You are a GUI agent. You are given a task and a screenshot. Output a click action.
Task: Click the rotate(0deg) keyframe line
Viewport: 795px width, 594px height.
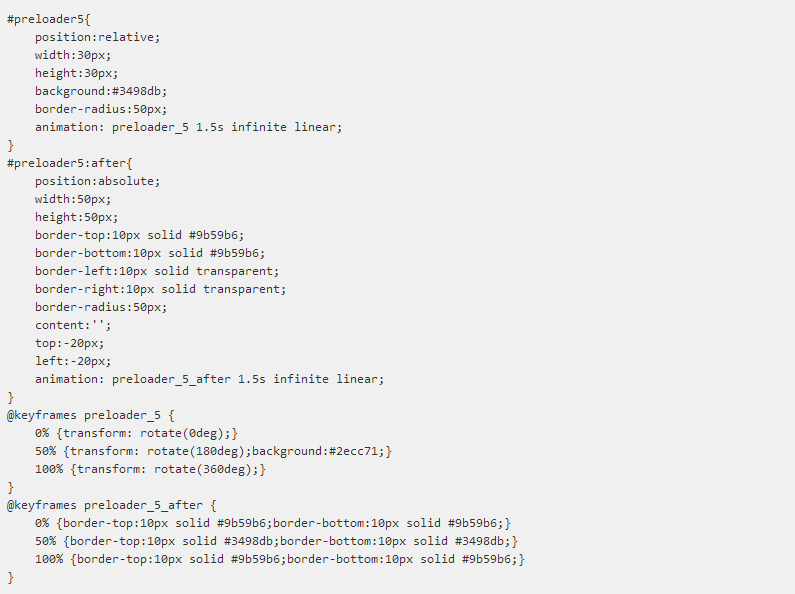137,433
